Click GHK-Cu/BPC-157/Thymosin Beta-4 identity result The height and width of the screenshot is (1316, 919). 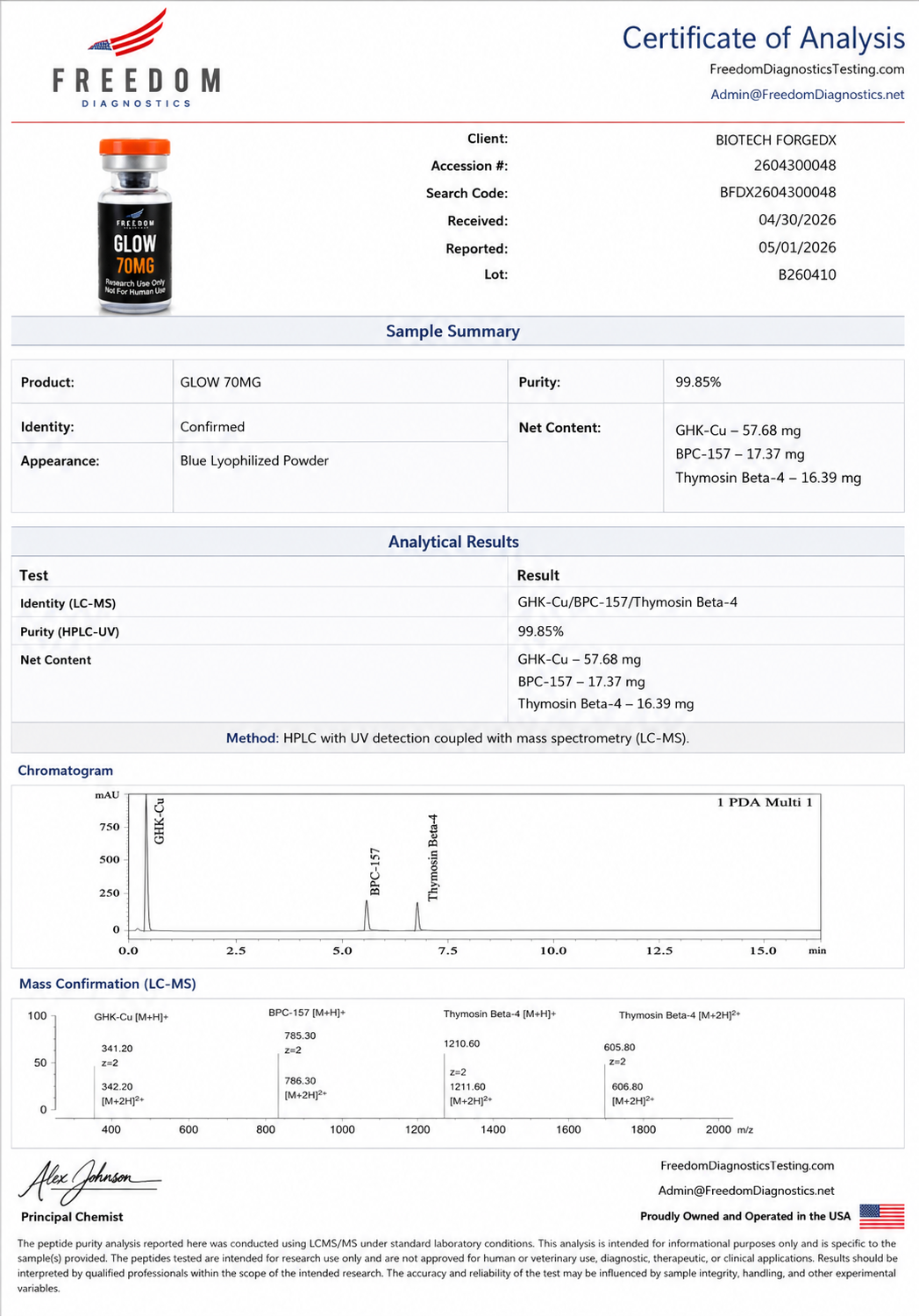pos(627,602)
